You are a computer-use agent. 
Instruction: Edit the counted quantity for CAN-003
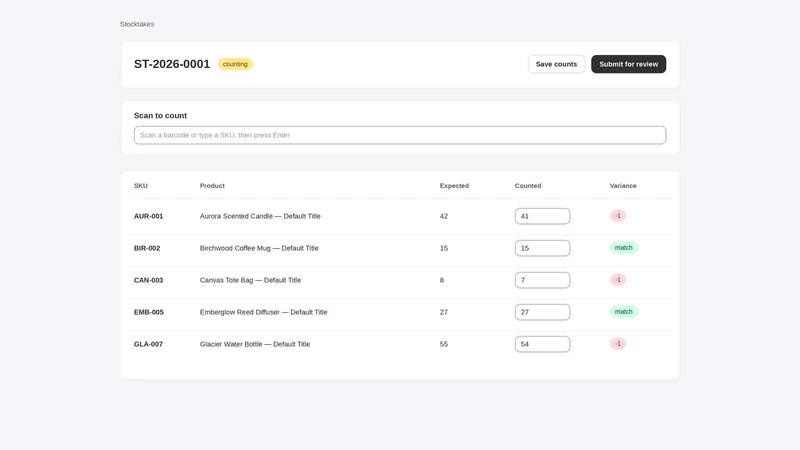pyautogui.click(x=542, y=280)
